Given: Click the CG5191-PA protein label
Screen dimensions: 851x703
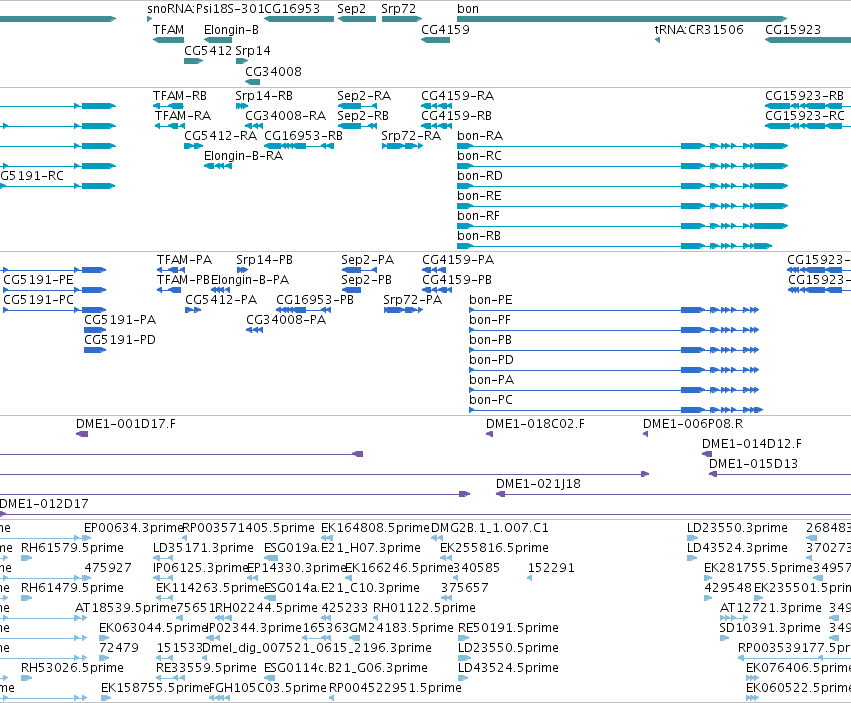Looking at the screenshot, I should tap(120, 320).
